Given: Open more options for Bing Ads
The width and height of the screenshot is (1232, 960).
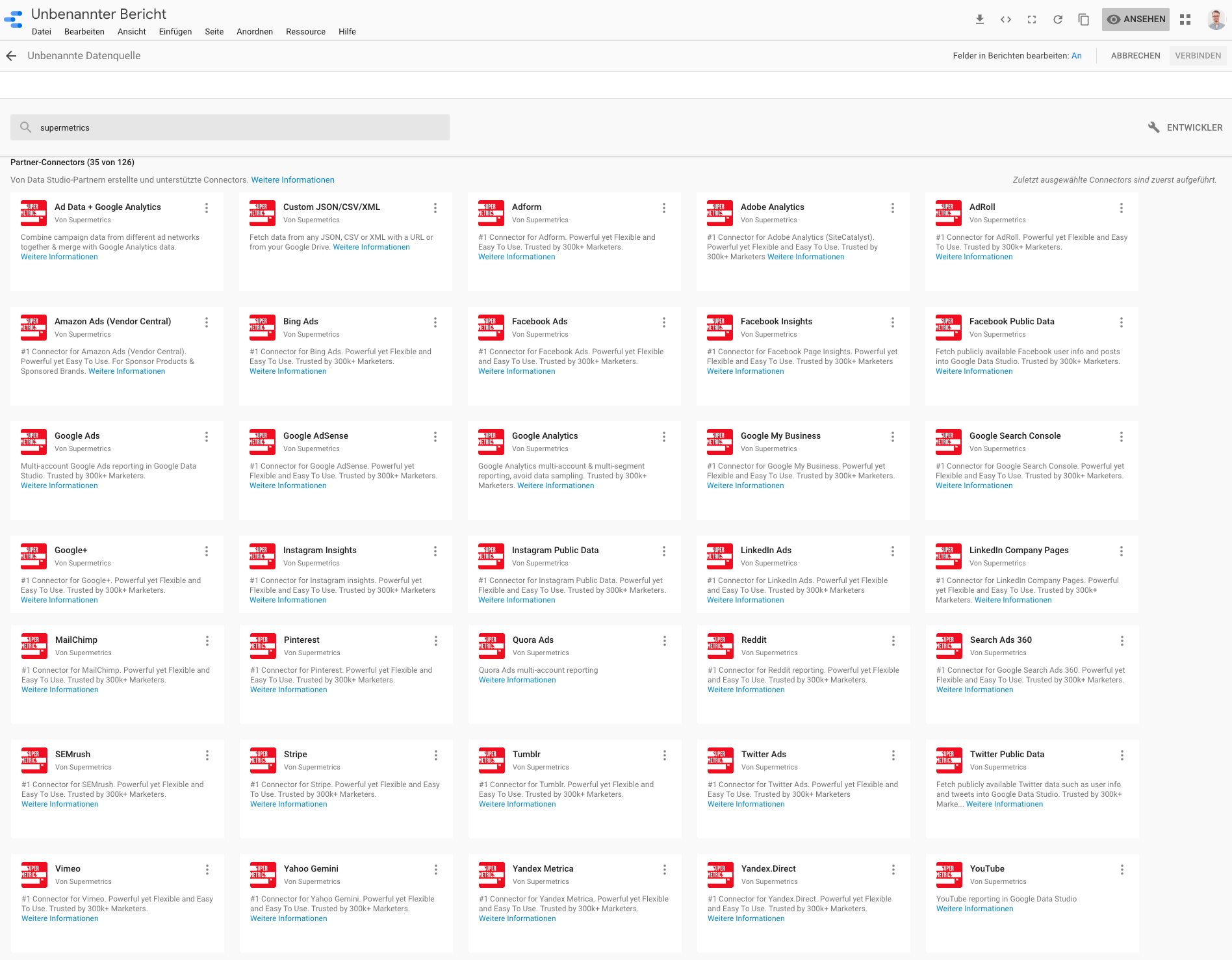Looking at the screenshot, I should click(435, 322).
